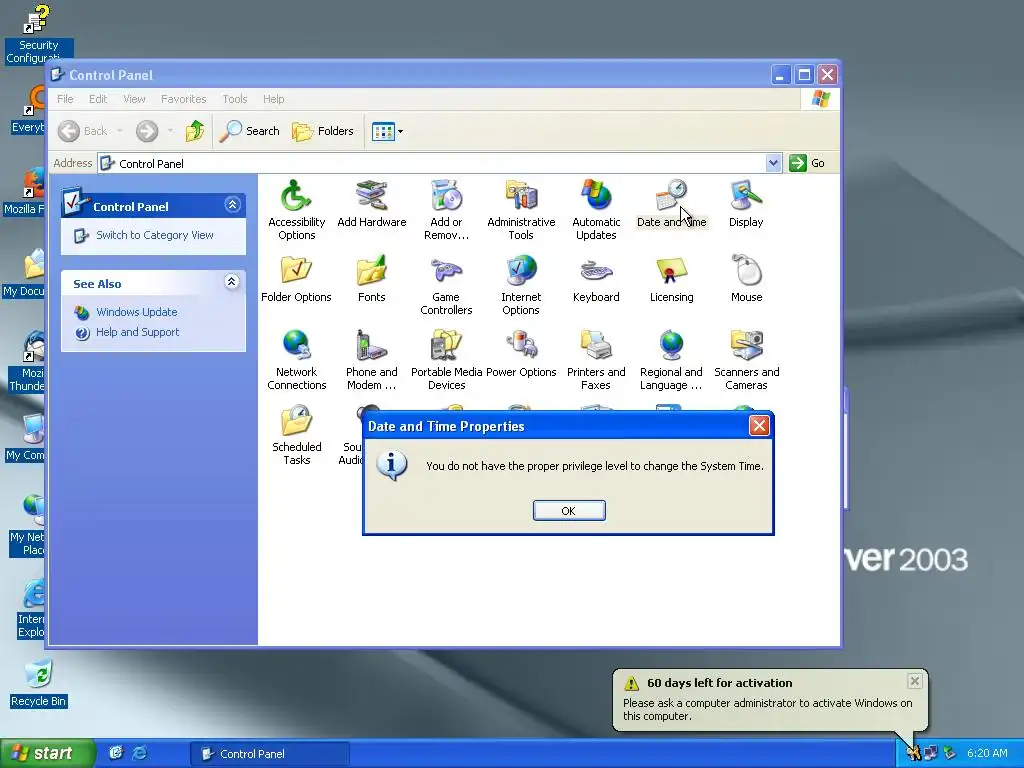Close the Date and Time Properties dialog
The width and height of the screenshot is (1024, 768).
(x=759, y=426)
